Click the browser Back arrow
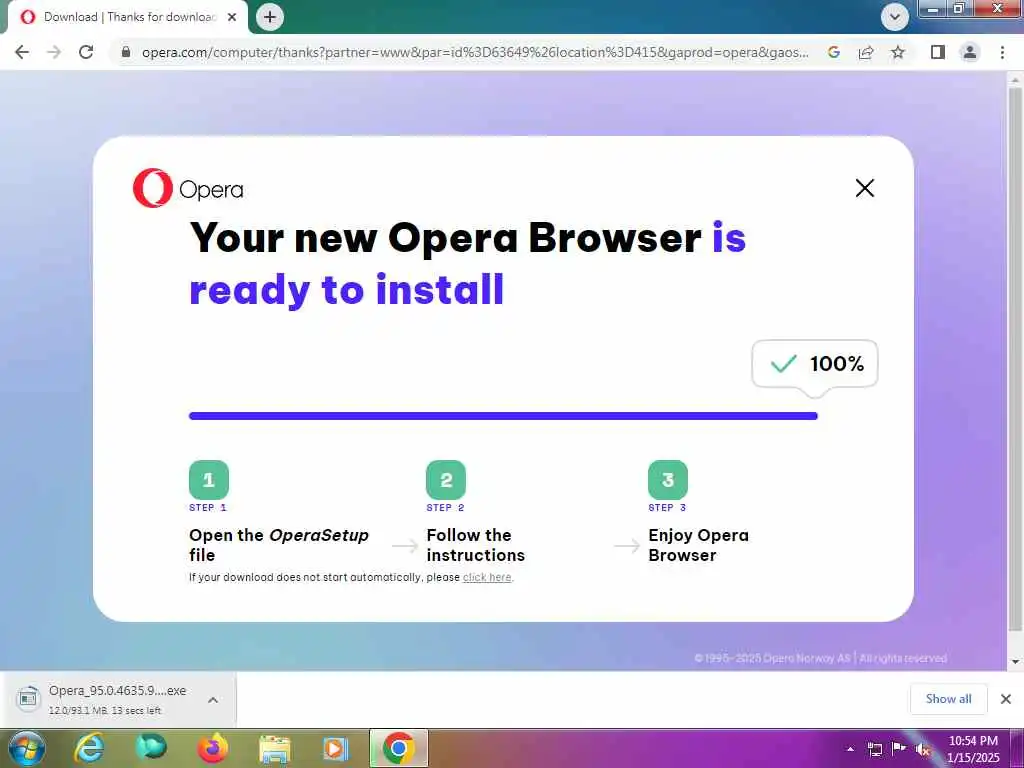 (22, 52)
